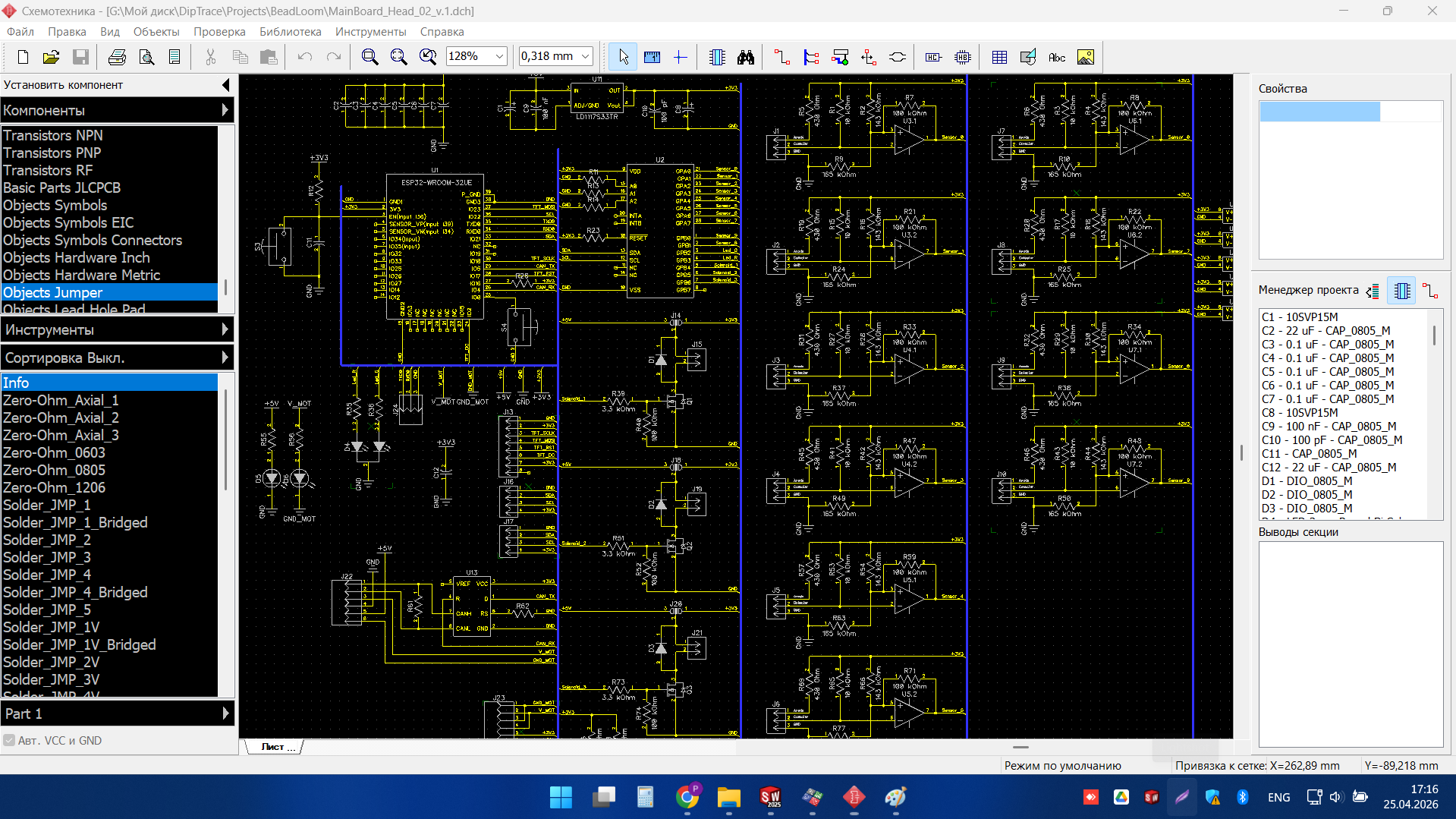Insert a table object
This screenshot has width=1456, height=819.
(999, 57)
